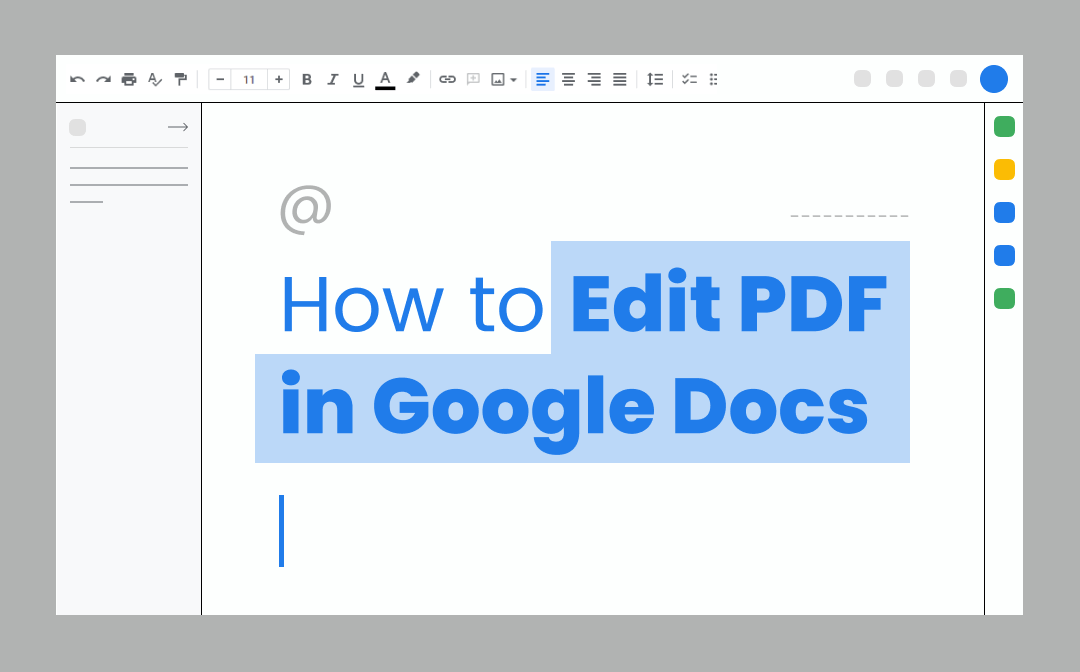The width and height of the screenshot is (1080, 672).
Task: Click the blue circle account avatar
Action: 994,79
